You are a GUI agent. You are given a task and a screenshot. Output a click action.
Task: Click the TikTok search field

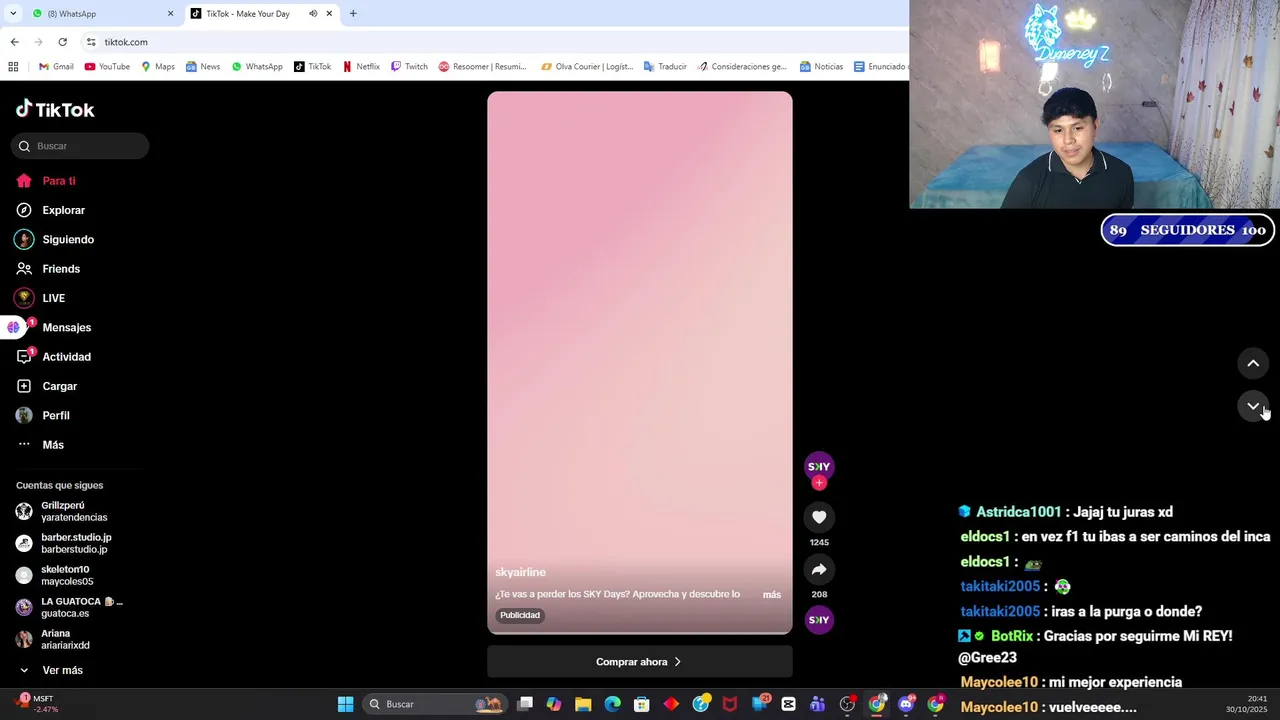[x=80, y=146]
